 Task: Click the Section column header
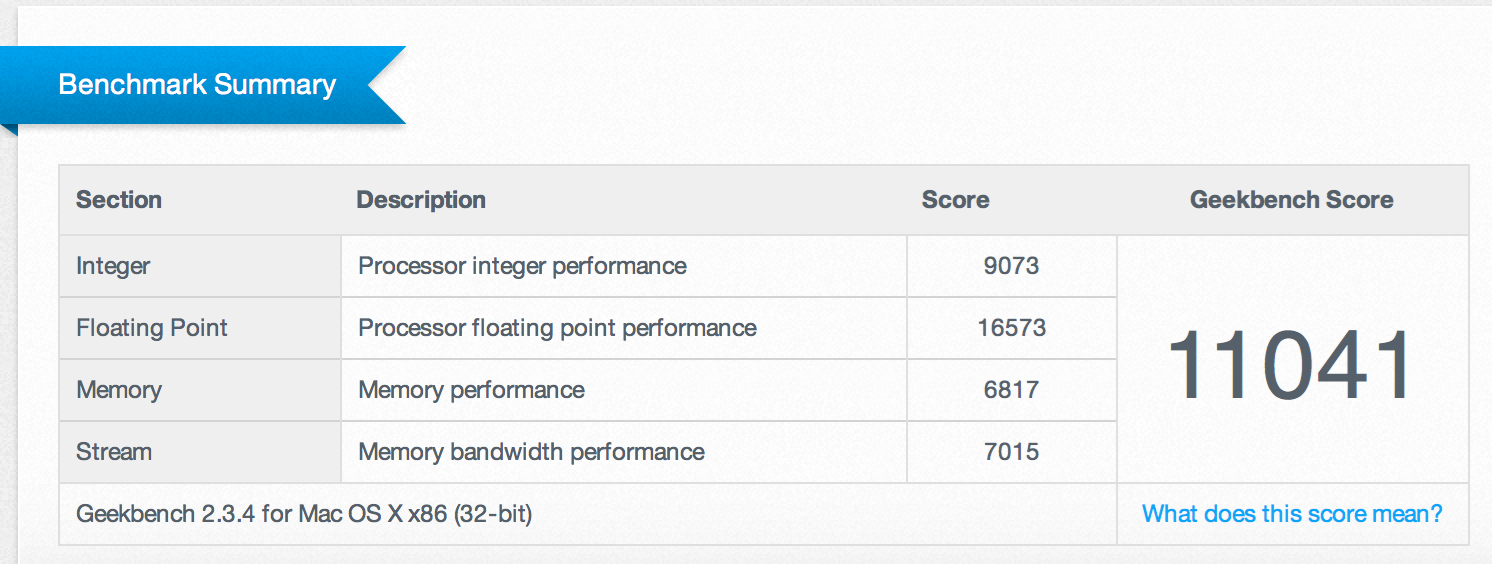point(119,200)
